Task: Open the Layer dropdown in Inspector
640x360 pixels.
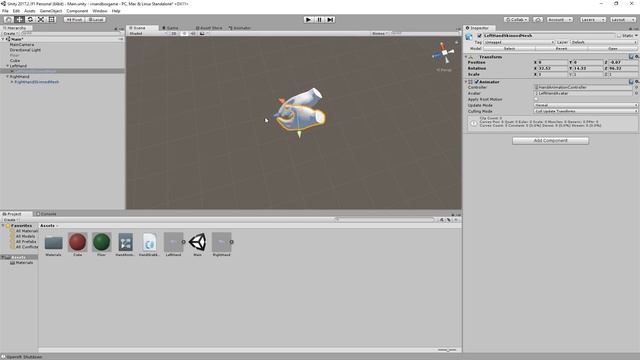Action: 604,42
